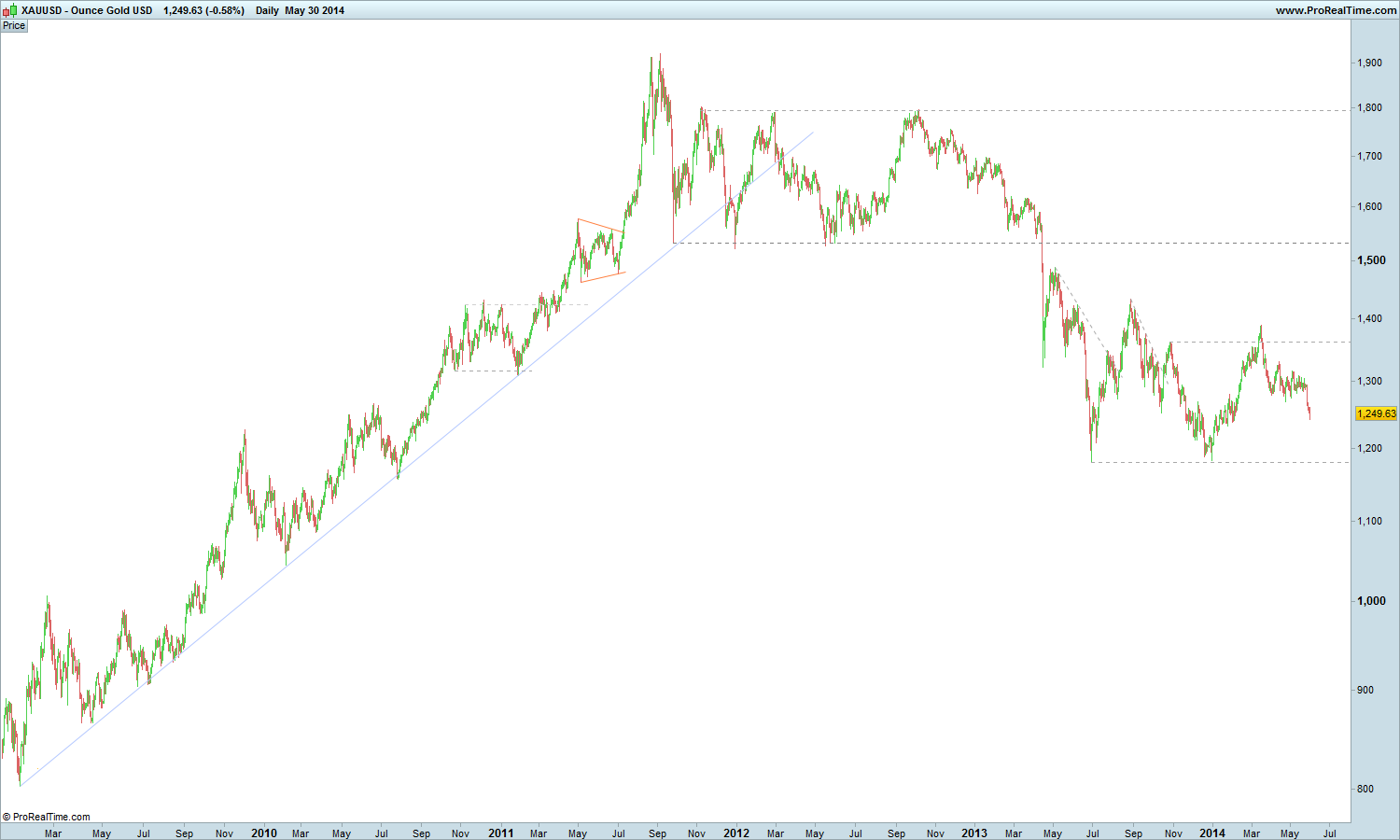The width and height of the screenshot is (1400, 840).
Task: Click the 2011 year label on time axis
Action: coord(501,833)
